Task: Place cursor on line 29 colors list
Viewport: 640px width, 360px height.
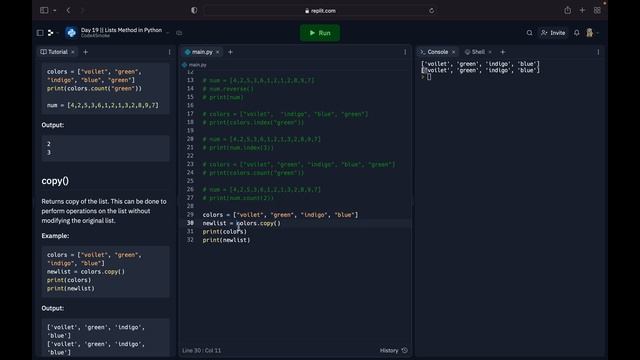Action: pyautogui.click(x=280, y=215)
